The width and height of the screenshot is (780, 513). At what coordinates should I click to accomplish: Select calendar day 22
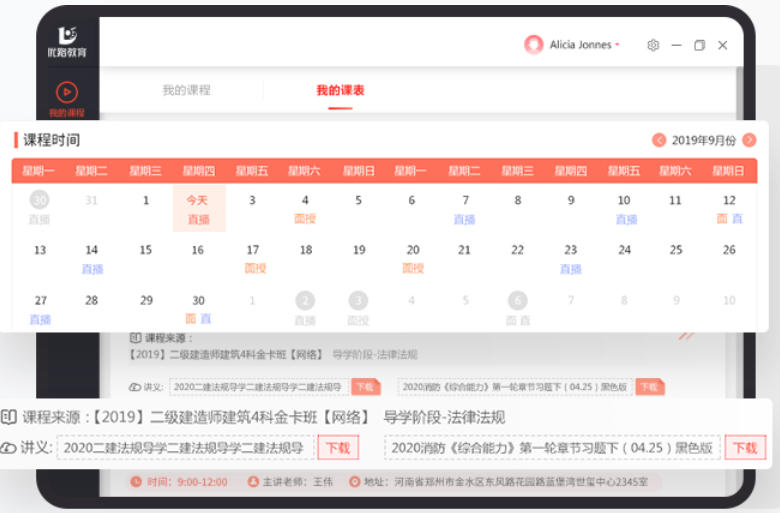(517, 250)
